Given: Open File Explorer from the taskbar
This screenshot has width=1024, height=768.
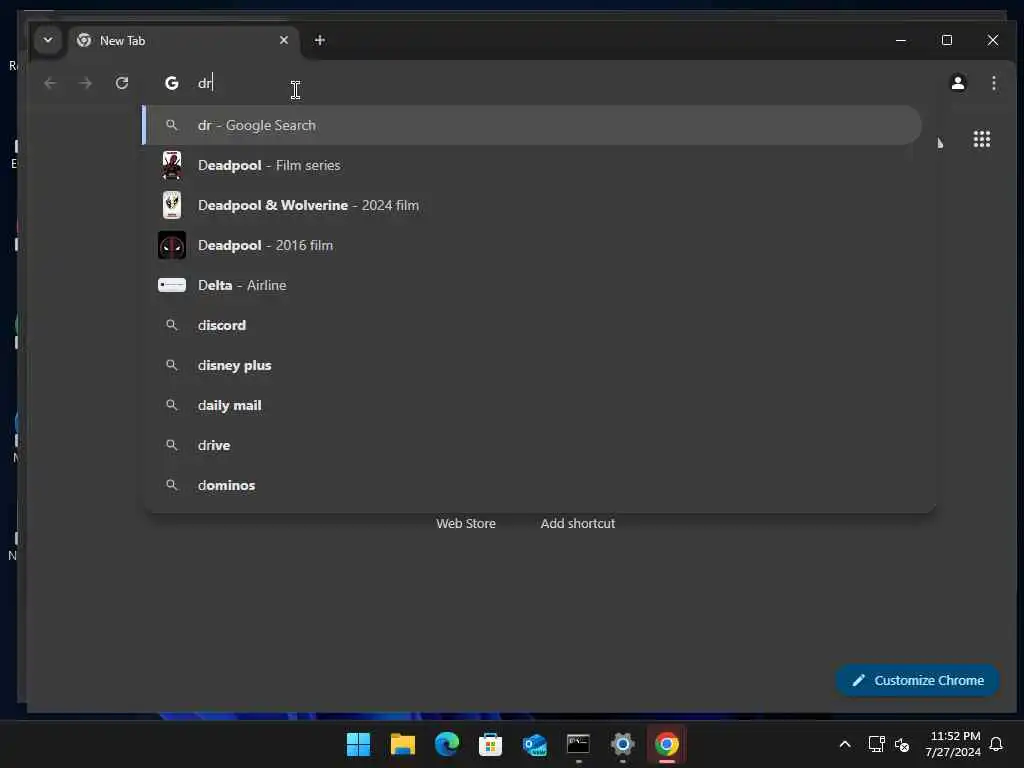Looking at the screenshot, I should (402, 744).
